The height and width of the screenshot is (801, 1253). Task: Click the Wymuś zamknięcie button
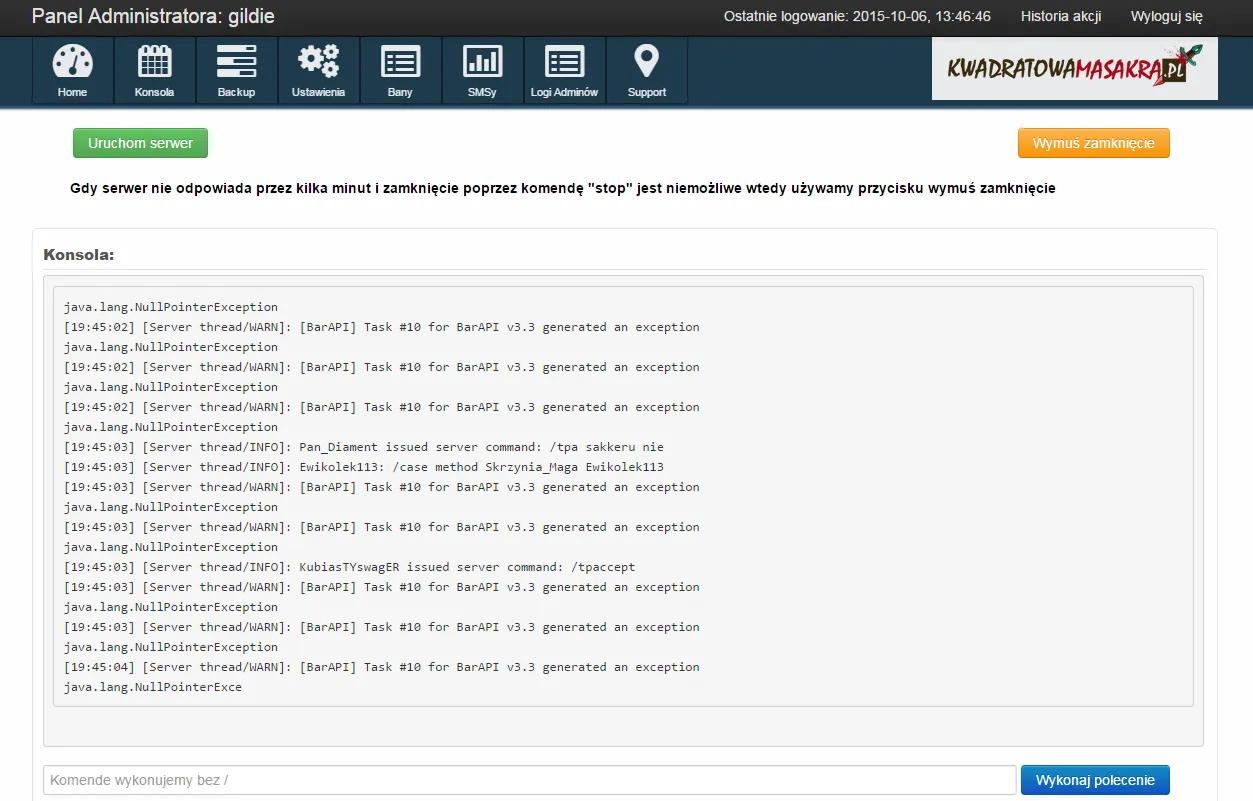(1094, 143)
